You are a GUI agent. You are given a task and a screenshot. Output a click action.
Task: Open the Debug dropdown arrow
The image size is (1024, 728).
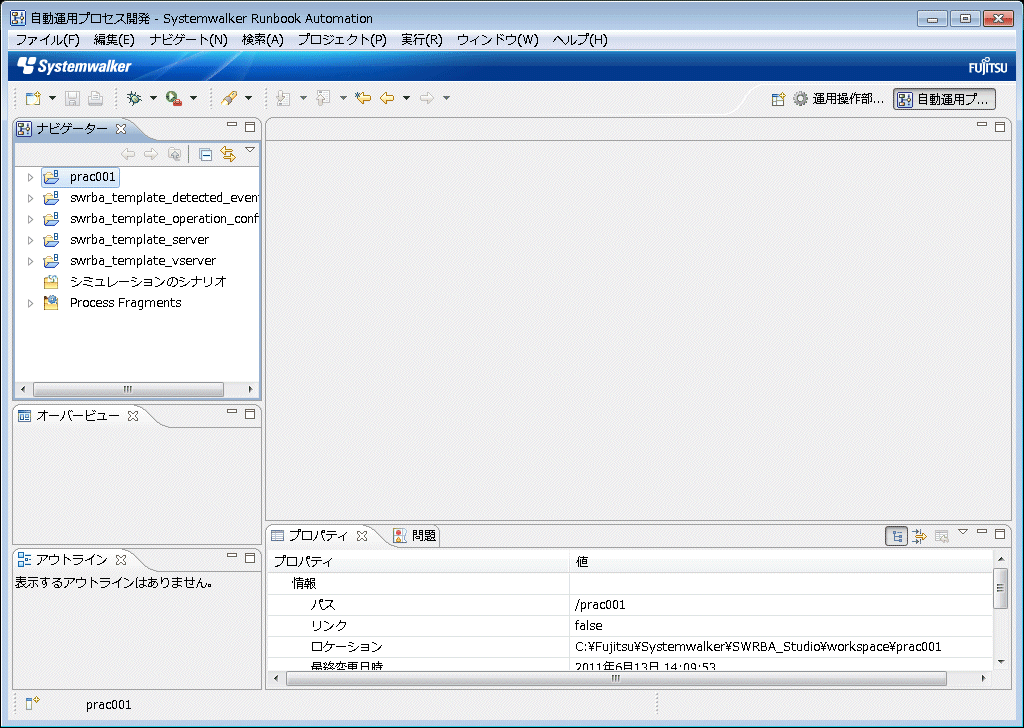(x=153, y=98)
